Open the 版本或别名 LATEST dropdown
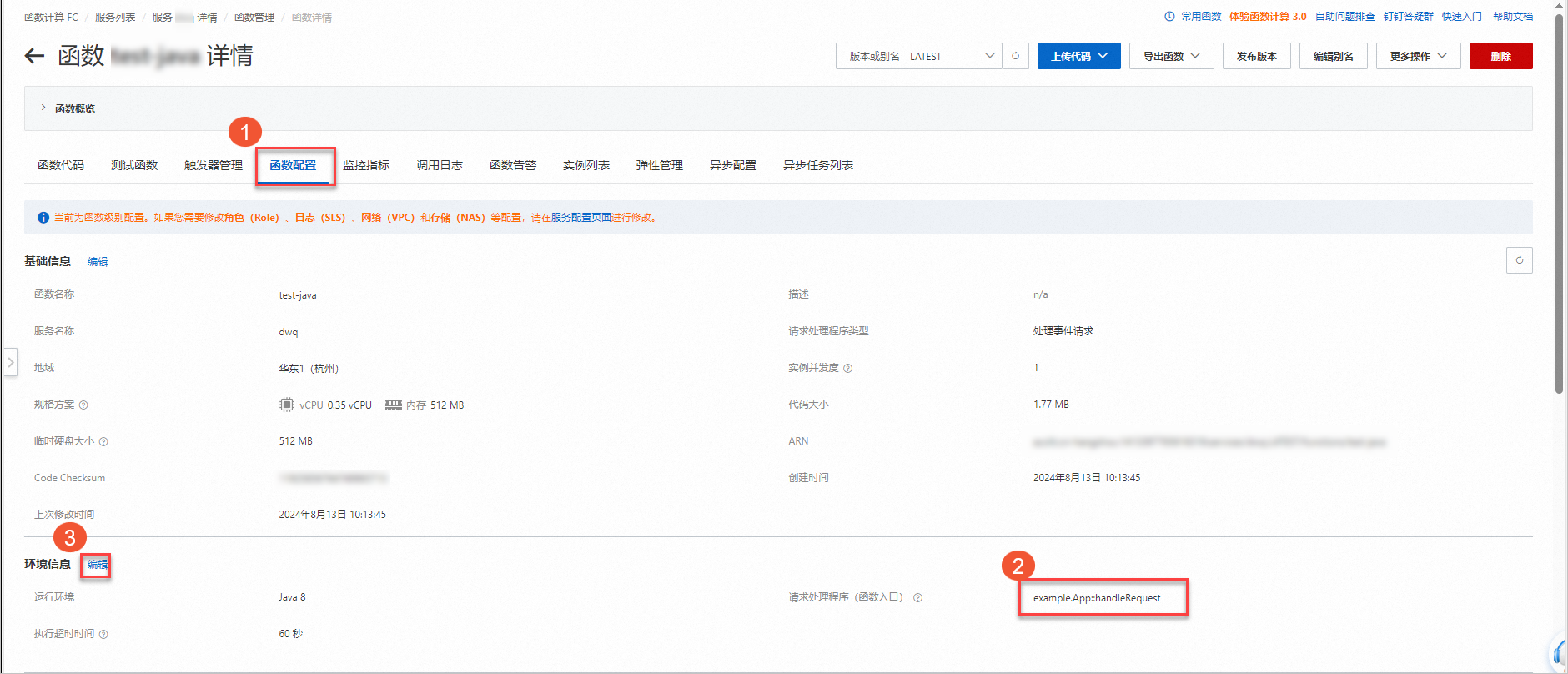 [x=918, y=56]
